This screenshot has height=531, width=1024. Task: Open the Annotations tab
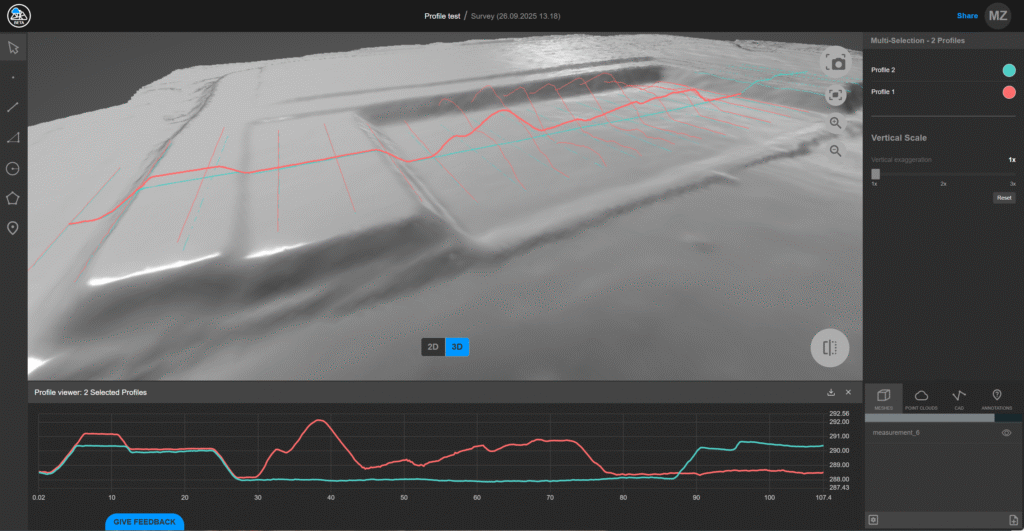996,399
